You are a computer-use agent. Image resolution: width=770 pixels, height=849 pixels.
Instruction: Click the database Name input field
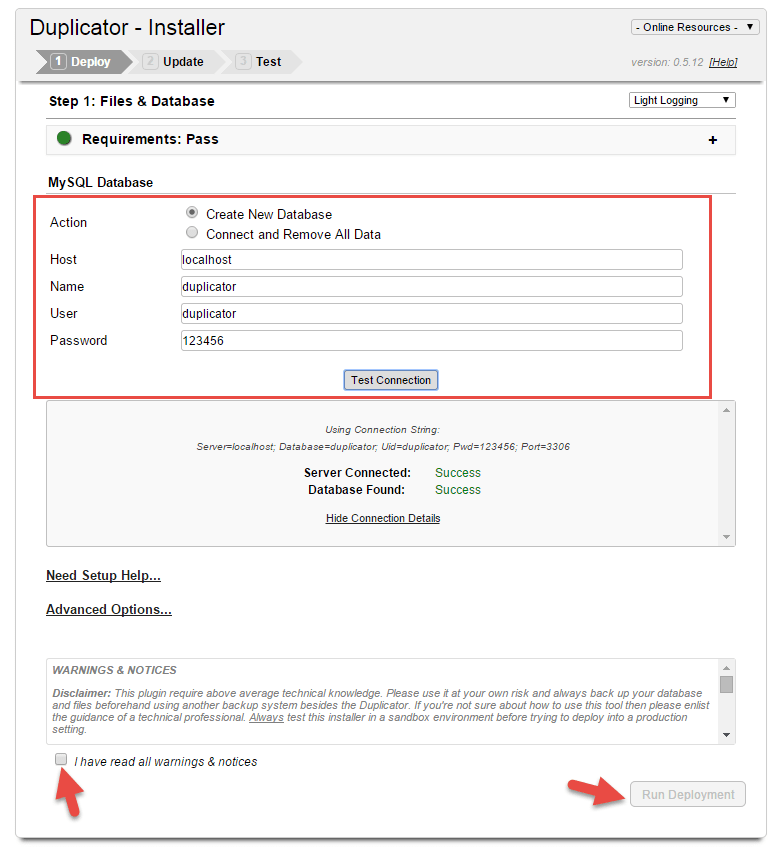(x=432, y=286)
